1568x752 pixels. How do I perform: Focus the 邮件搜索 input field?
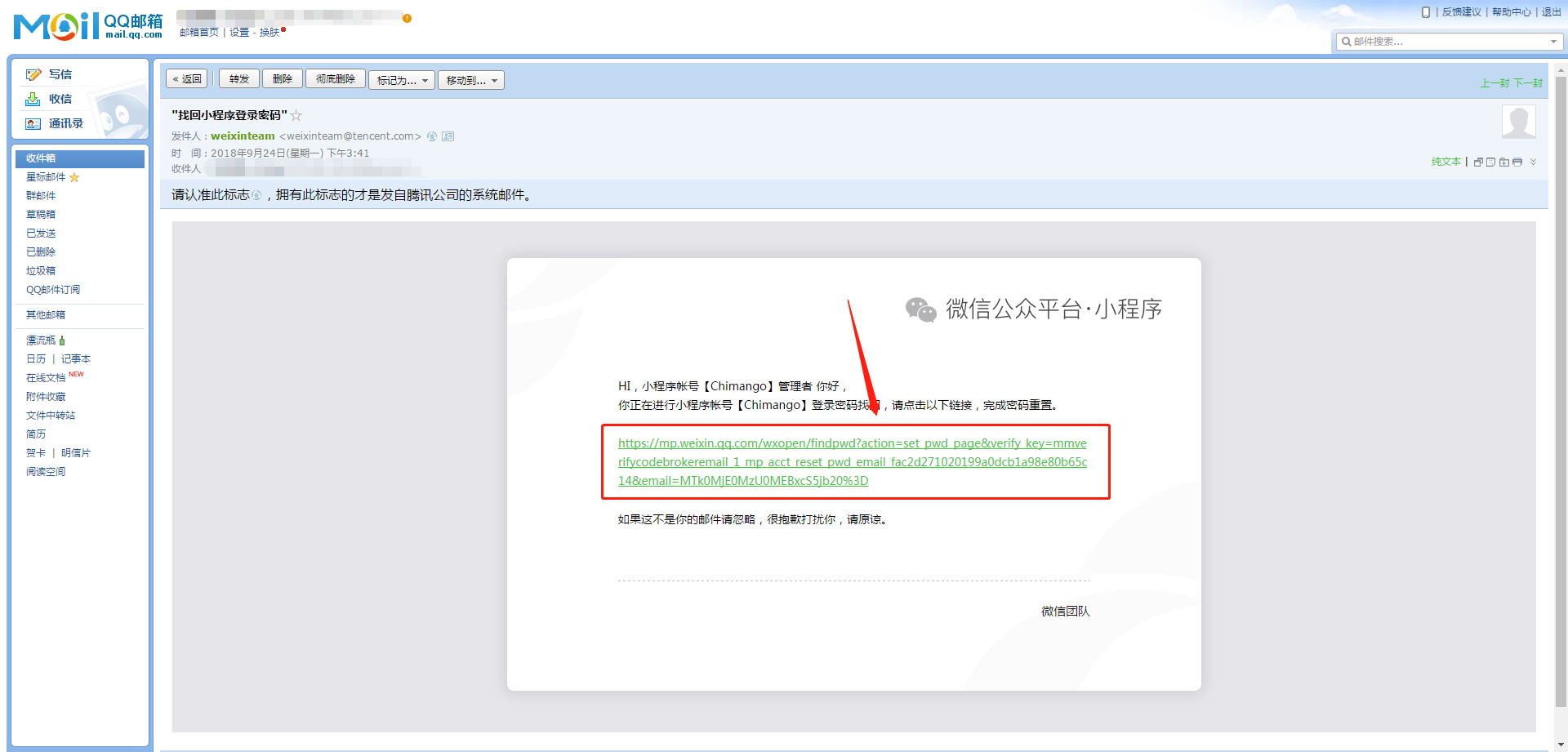pyautogui.click(x=1450, y=42)
